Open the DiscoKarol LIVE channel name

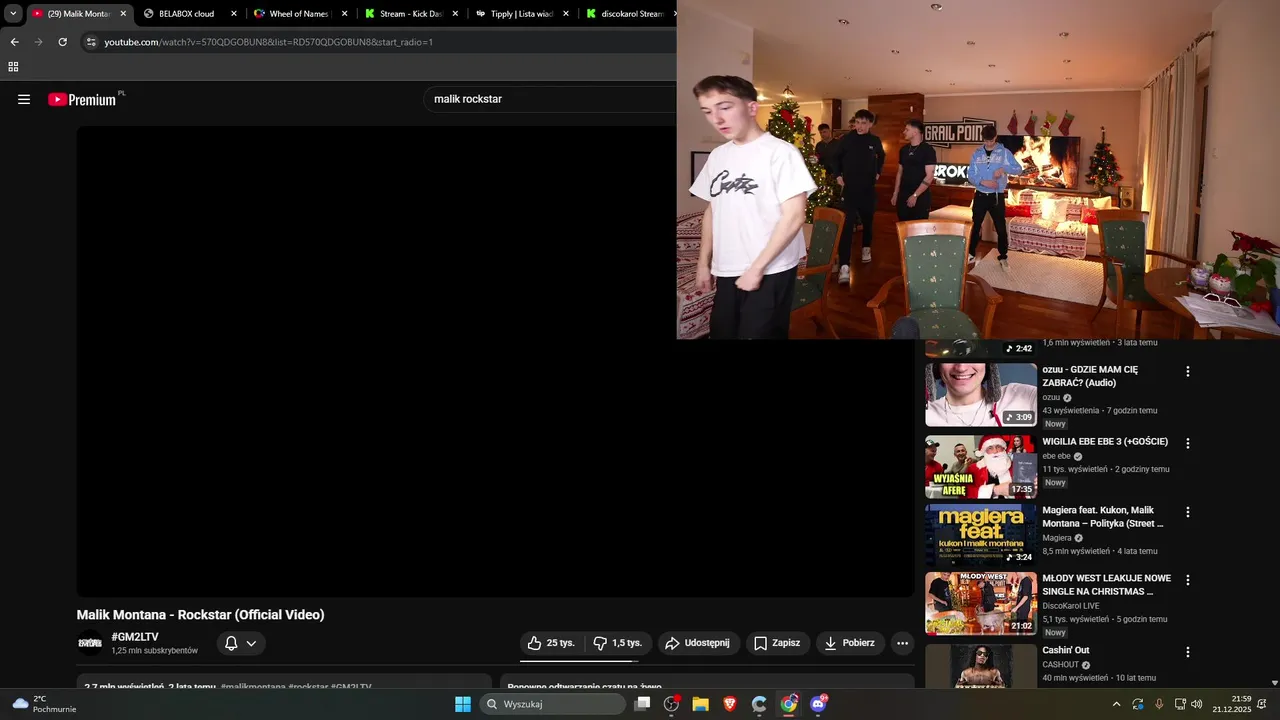pyautogui.click(x=1071, y=605)
